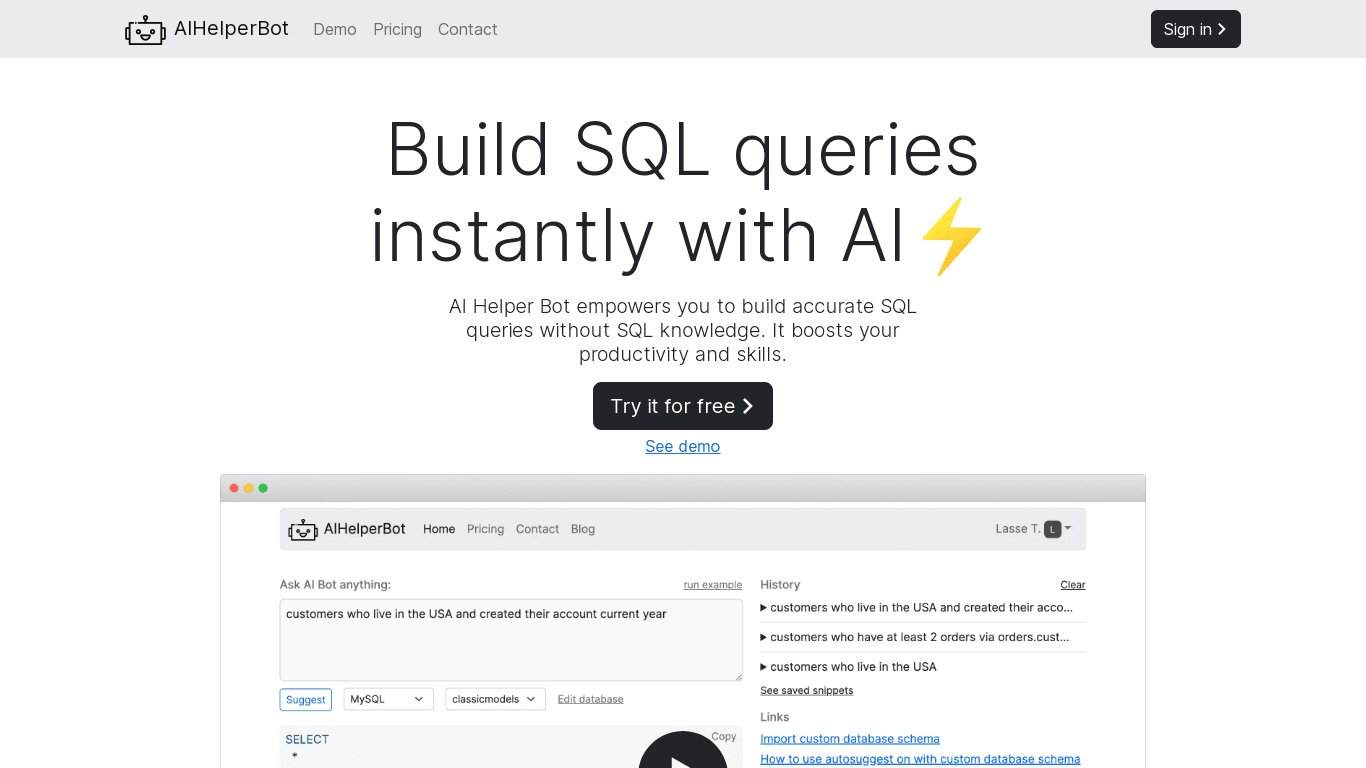
Task: Click the 'Ask AI Bot anything:' label
Action: [x=335, y=585]
